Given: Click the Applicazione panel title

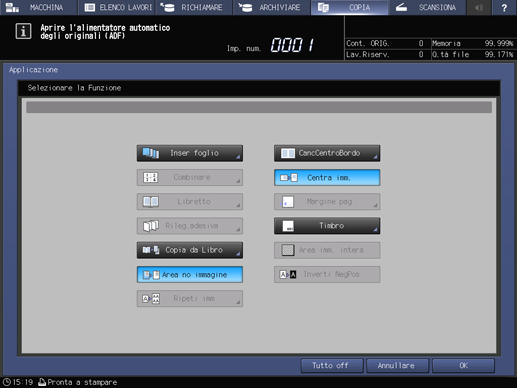Looking at the screenshot, I should [34, 70].
